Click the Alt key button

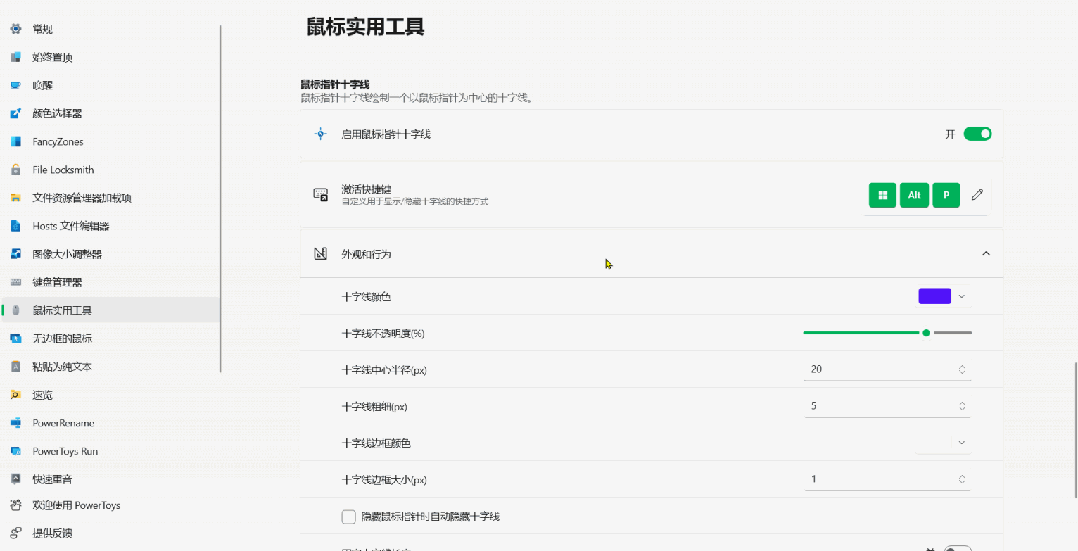[x=914, y=195]
